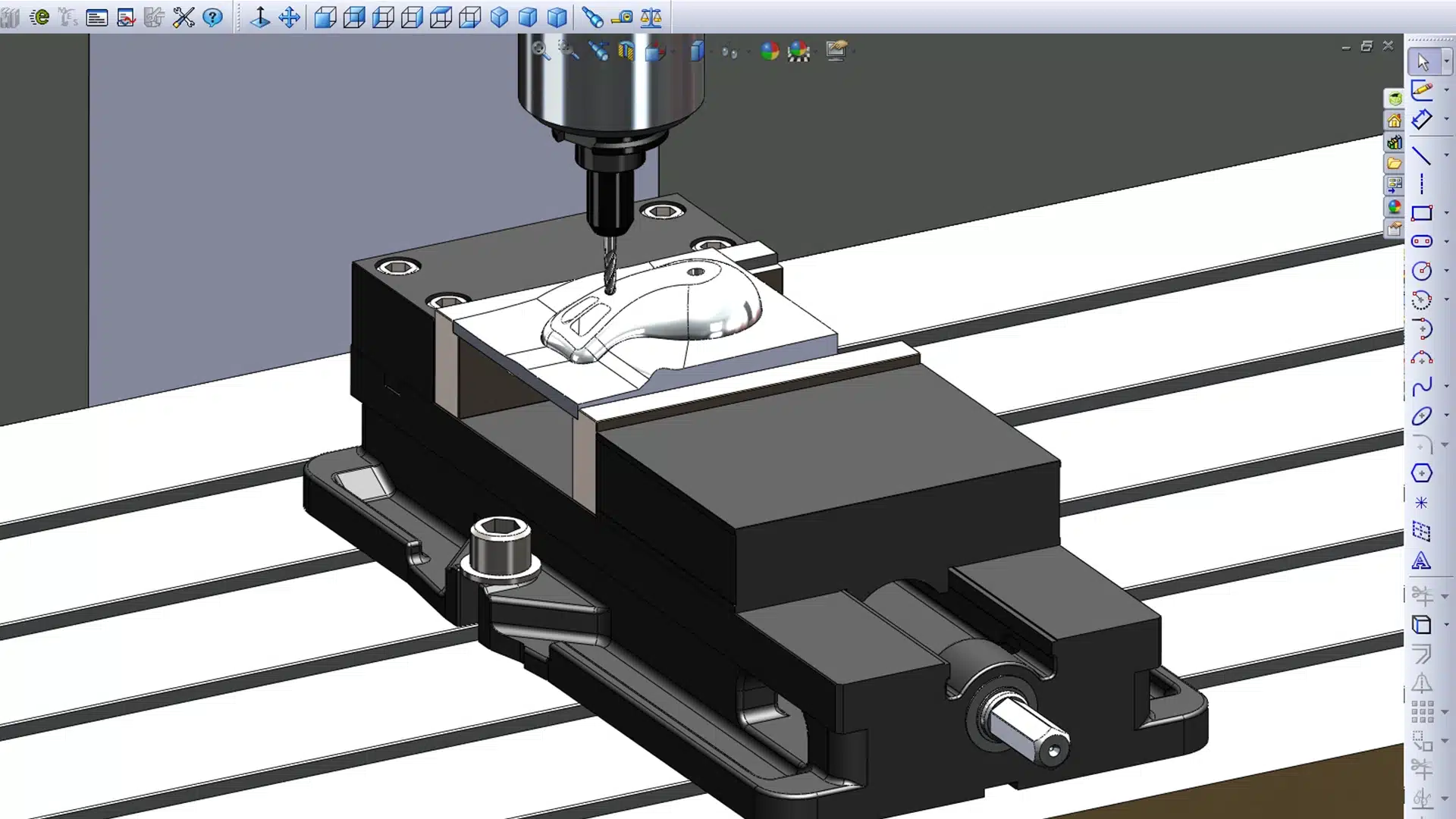The height and width of the screenshot is (819, 1456).
Task: Click the flashlight-shaped icon in the top toolbar
Action: point(592,17)
